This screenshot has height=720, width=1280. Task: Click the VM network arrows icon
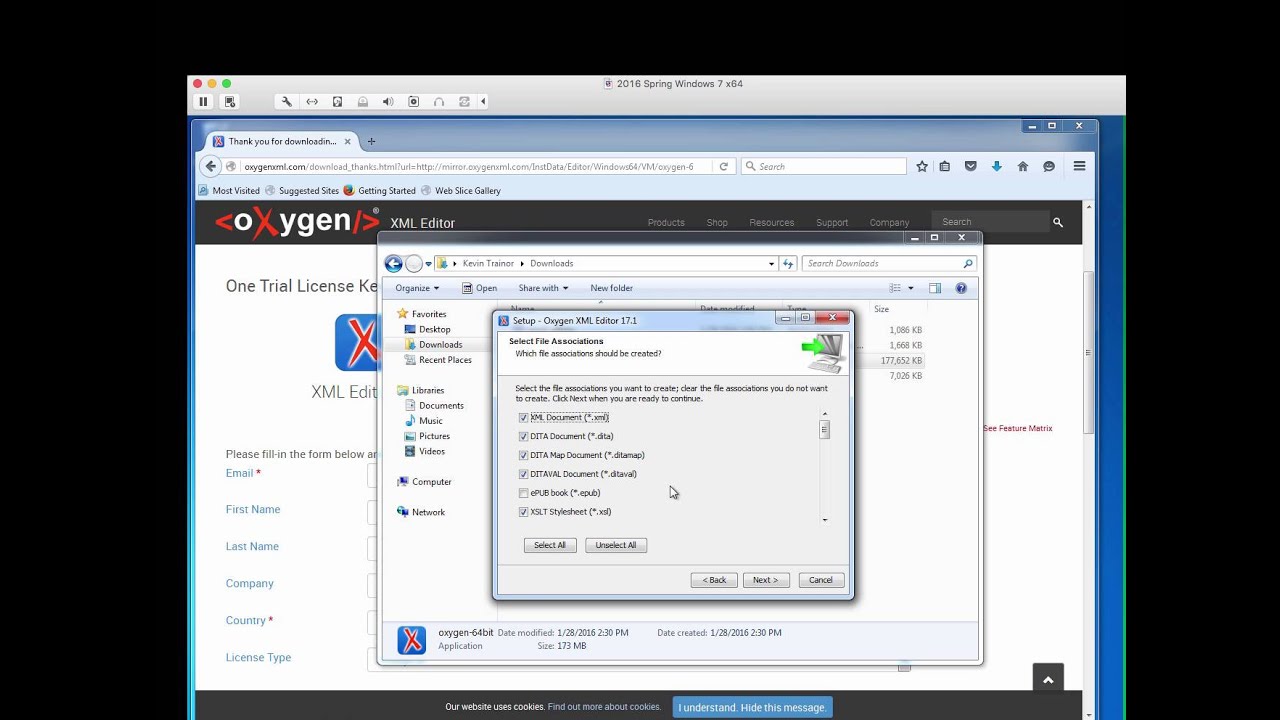point(312,101)
